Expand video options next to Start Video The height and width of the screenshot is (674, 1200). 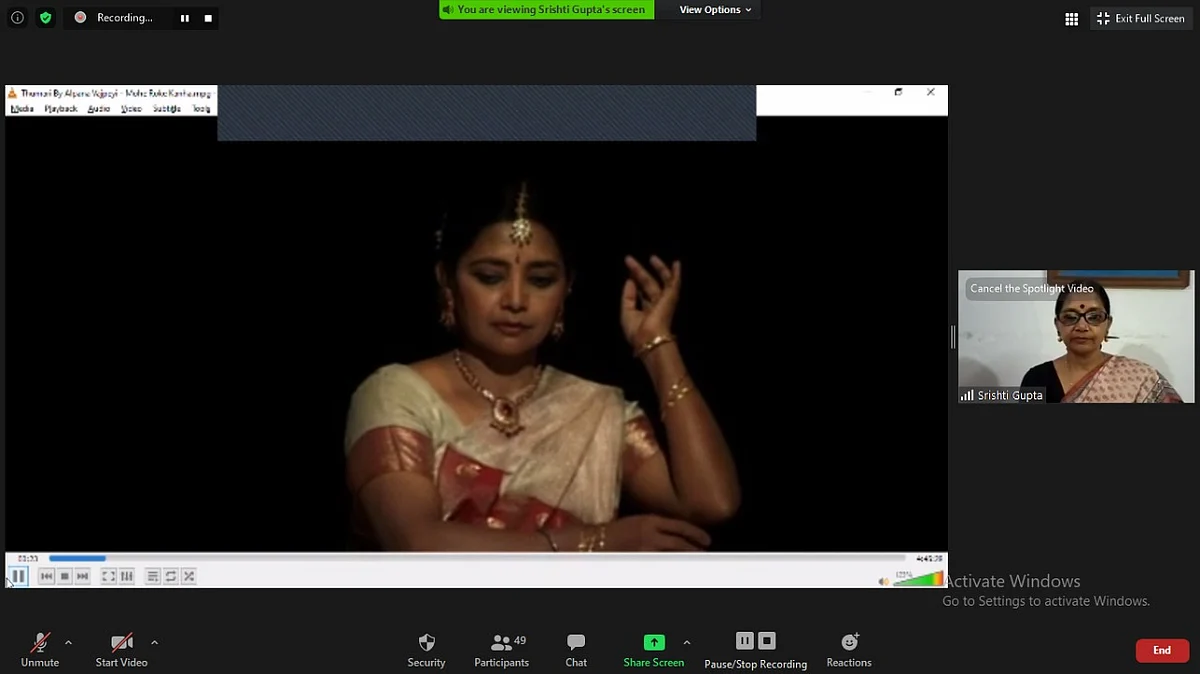tap(154, 642)
